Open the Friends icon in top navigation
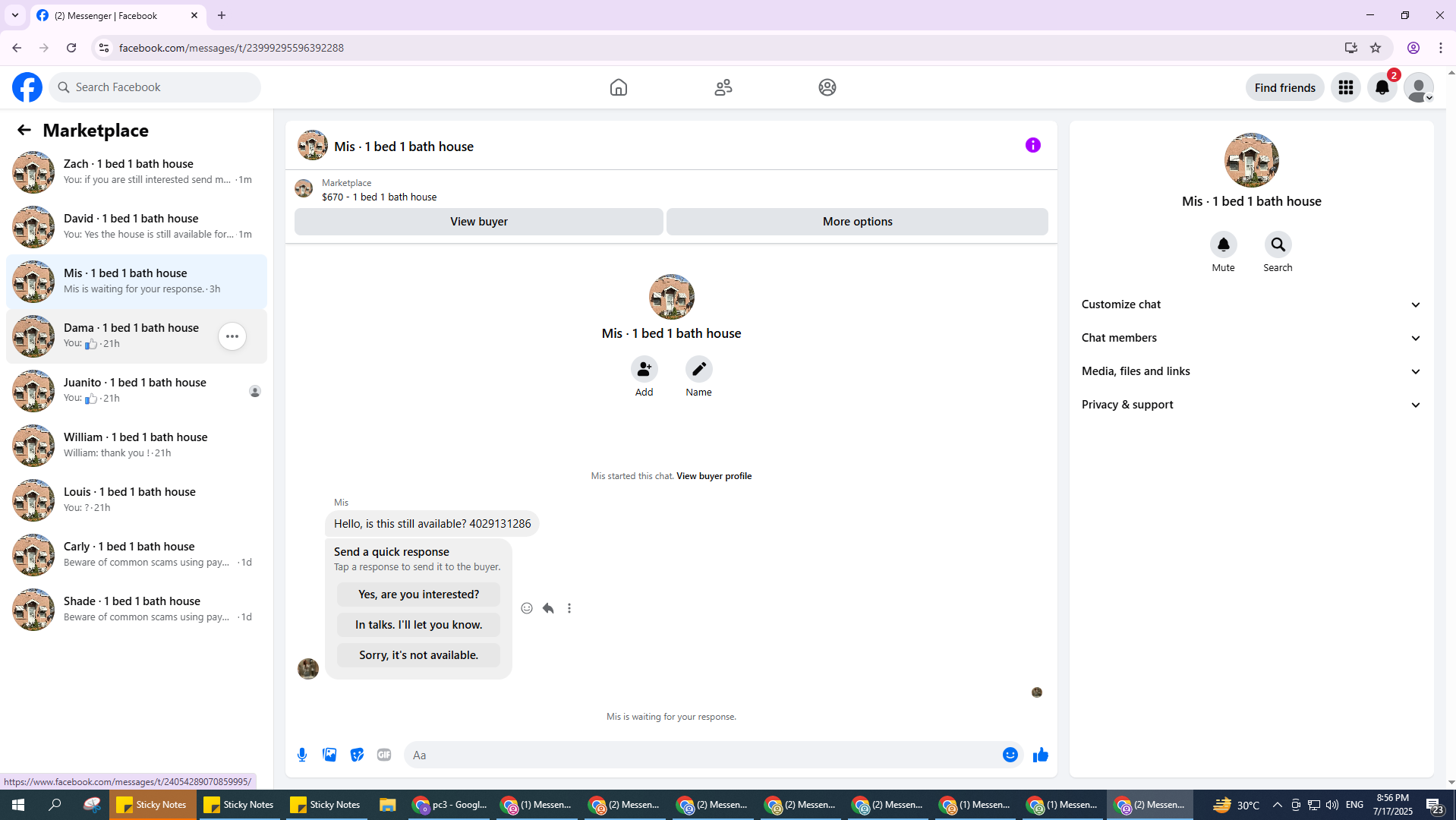The height and width of the screenshot is (820, 1456). [723, 87]
